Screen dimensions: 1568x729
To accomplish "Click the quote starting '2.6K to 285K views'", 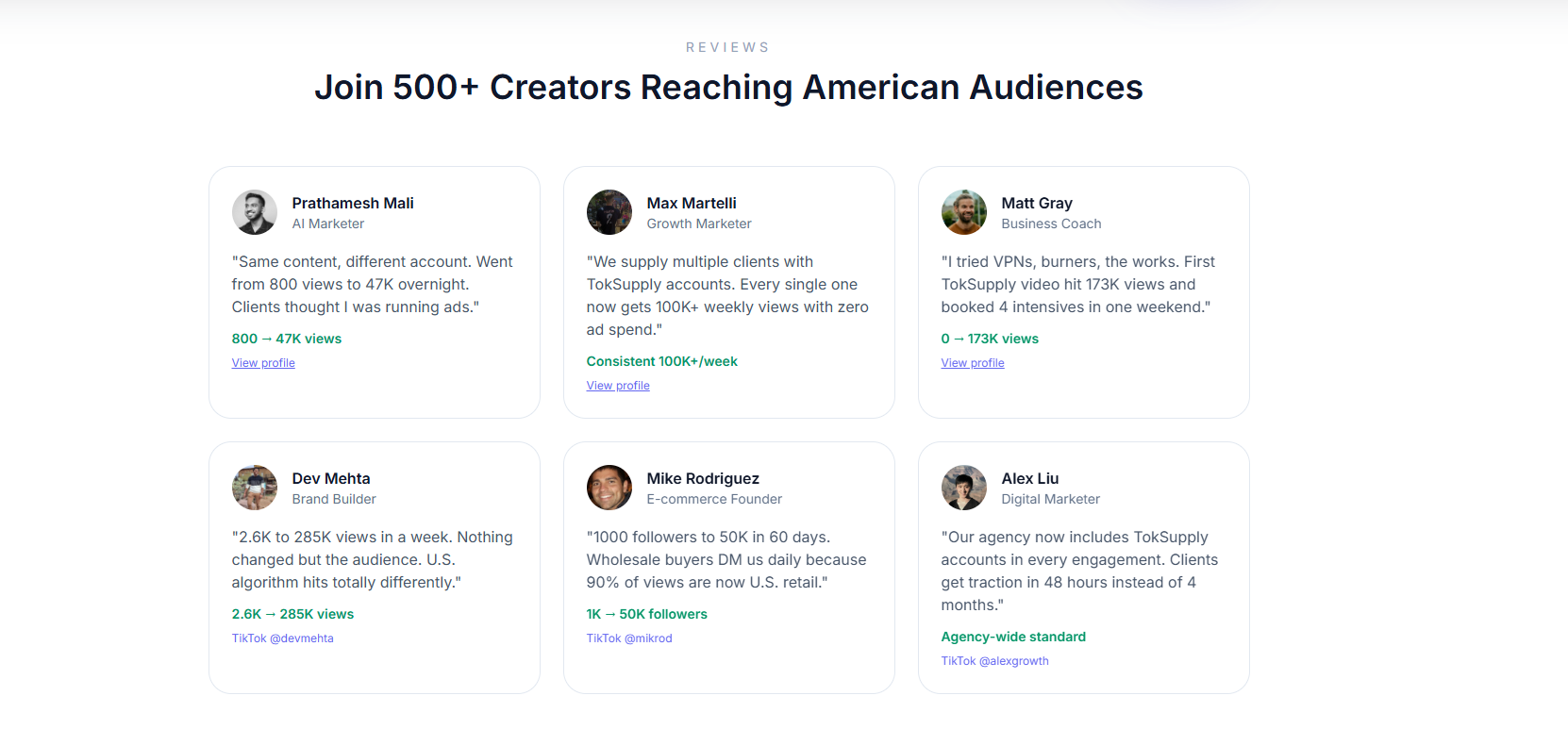I will click(x=373, y=559).
